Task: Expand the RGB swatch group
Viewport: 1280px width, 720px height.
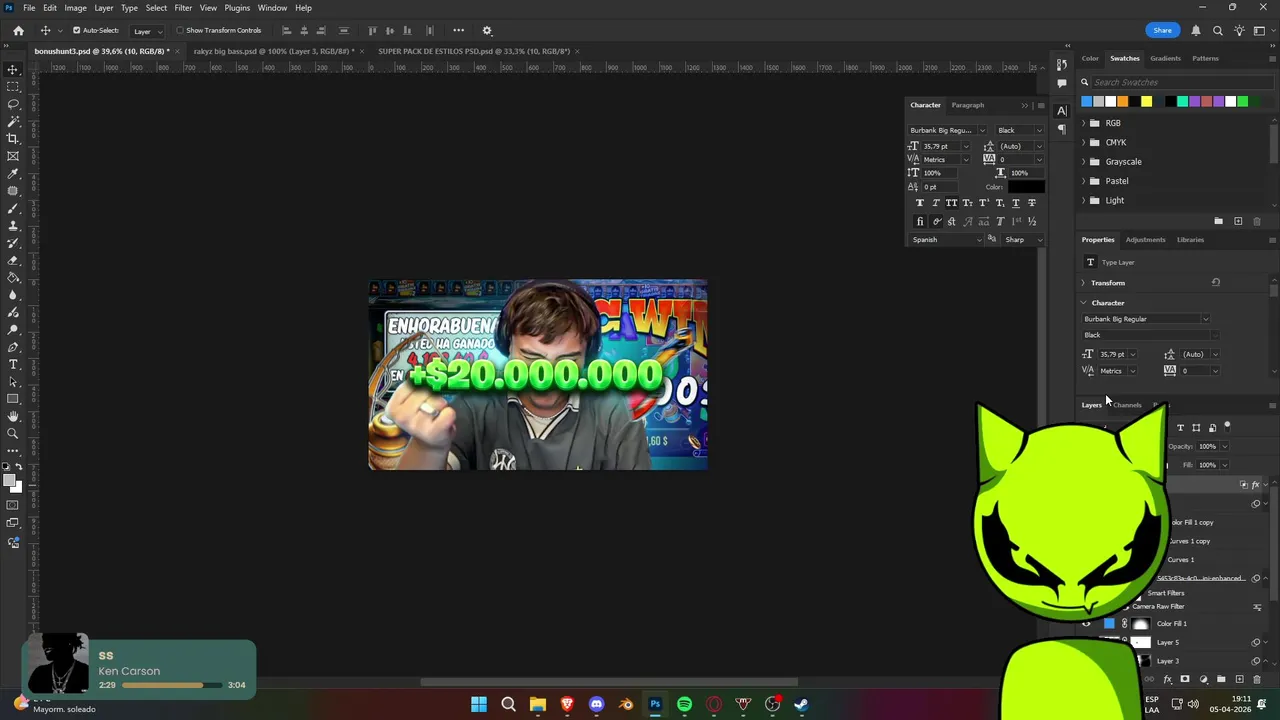Action: [1083, 123]
